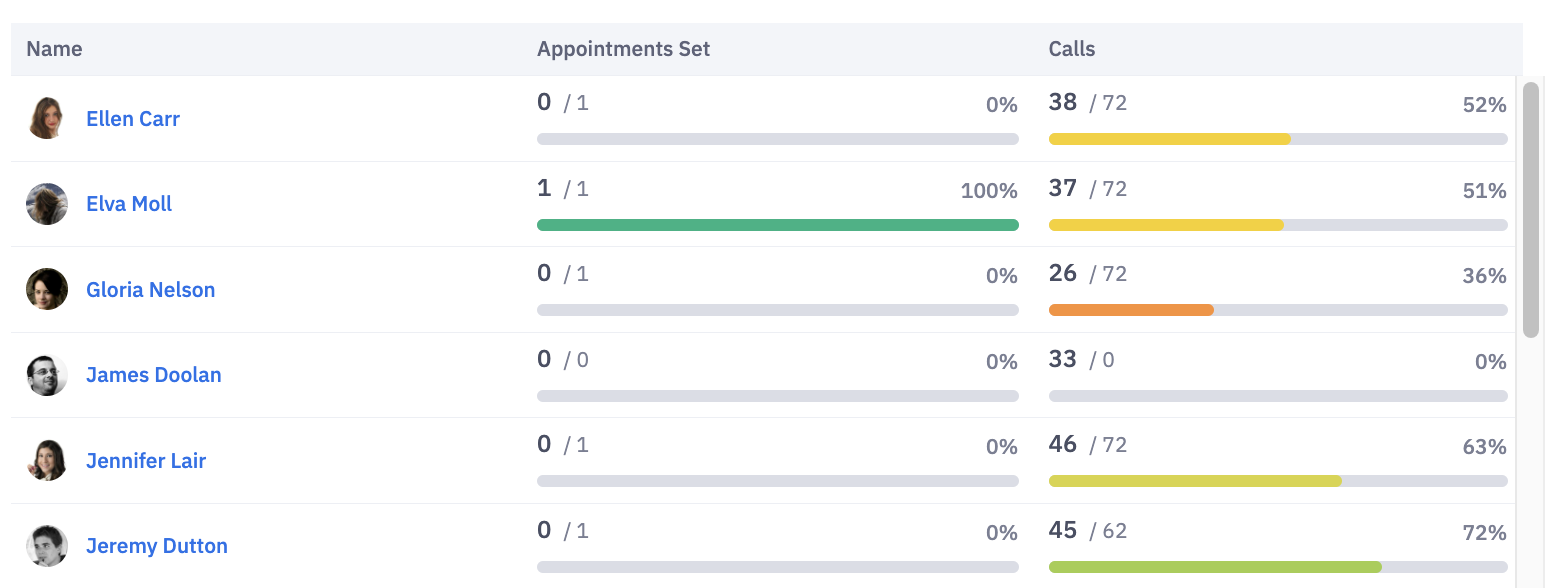The height and width of the screenshot is (588, 1562).
Task: Open Elva Moll's profile link
Action: [129, 204]
